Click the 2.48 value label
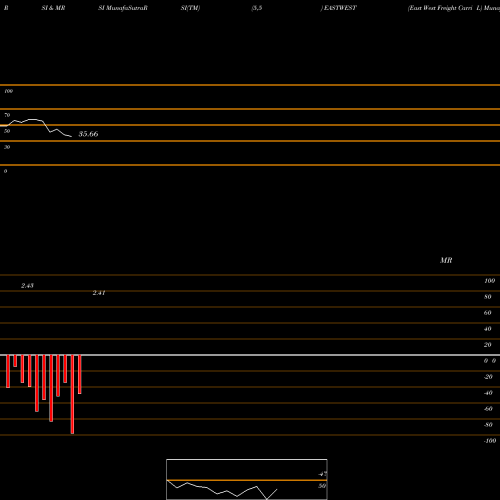 pyautogui.click(x=27, y=286)
